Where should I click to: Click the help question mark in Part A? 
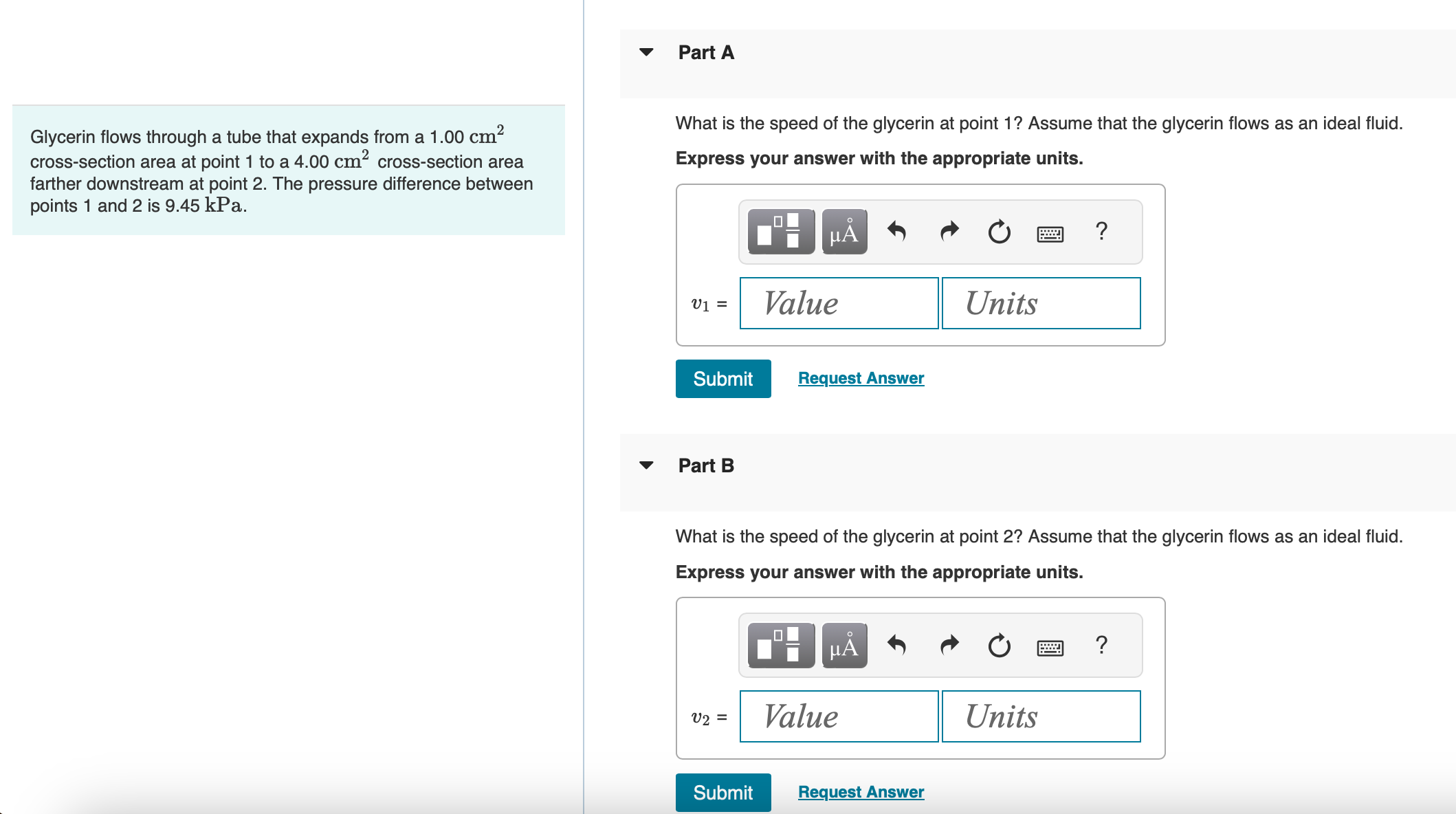1101,232
